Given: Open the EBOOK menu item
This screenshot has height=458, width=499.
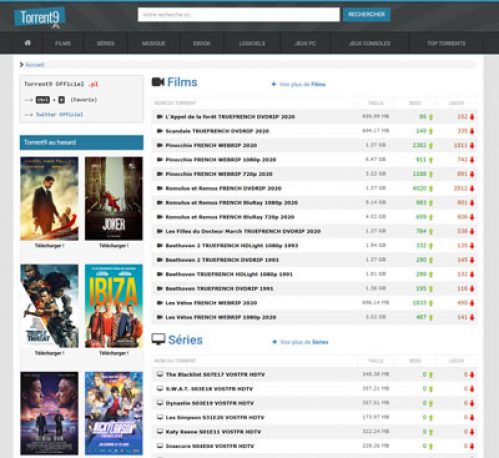Looking at the screenshot, I should point(202,43).
